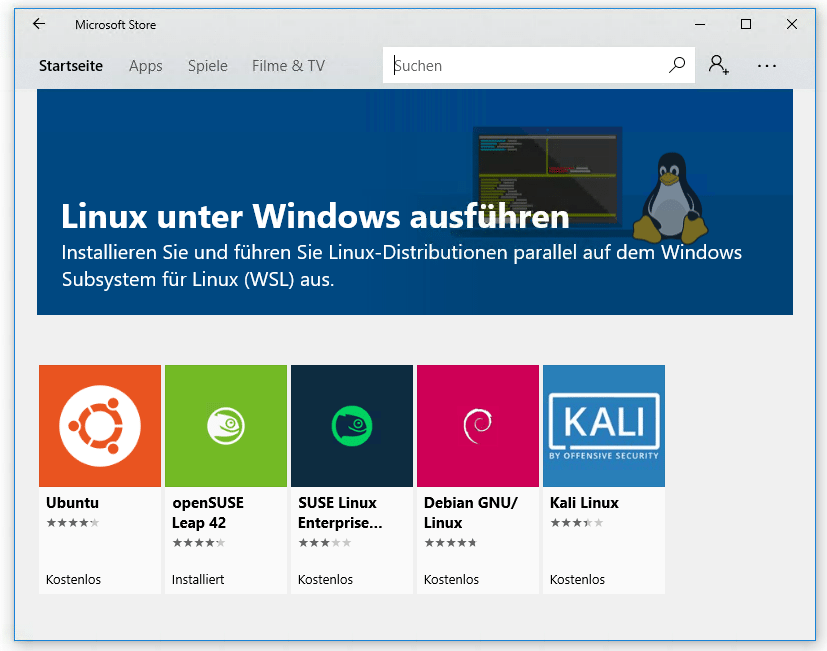Click the openSUSE Leap 42 title
The height and width of the screenshot is (651, 827).
click(208, 513)
